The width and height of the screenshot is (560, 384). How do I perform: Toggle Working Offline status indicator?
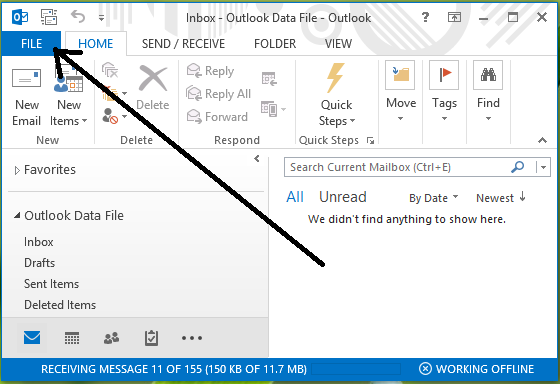point(476,369)
